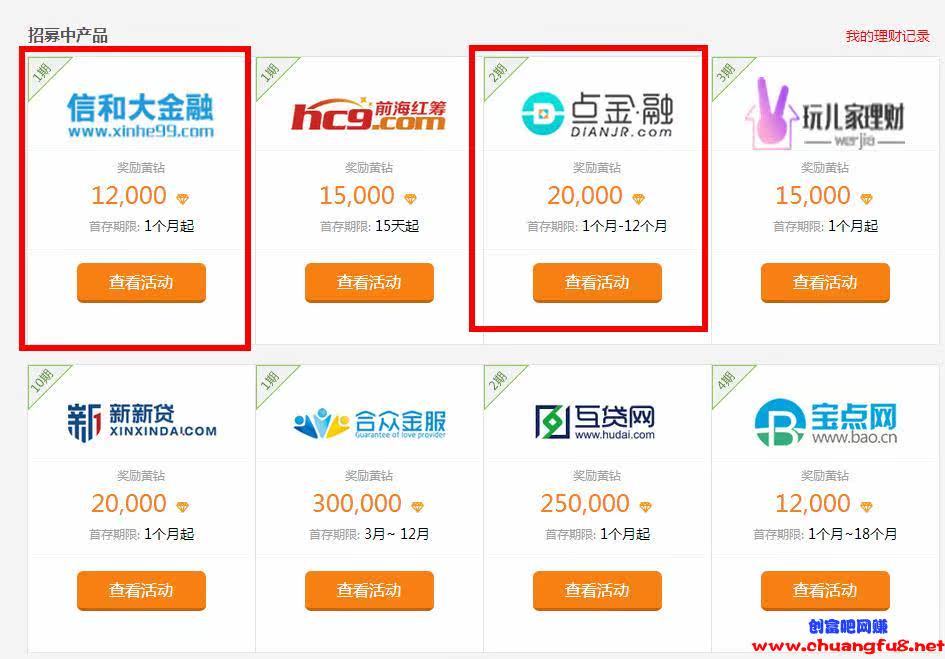View activity for 互贷网

(597, 590)
